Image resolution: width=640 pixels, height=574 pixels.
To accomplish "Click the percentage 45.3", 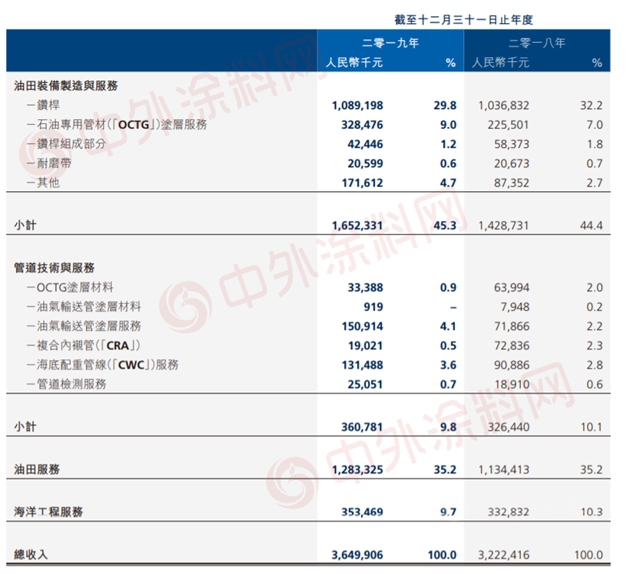I will pos(445,225).
